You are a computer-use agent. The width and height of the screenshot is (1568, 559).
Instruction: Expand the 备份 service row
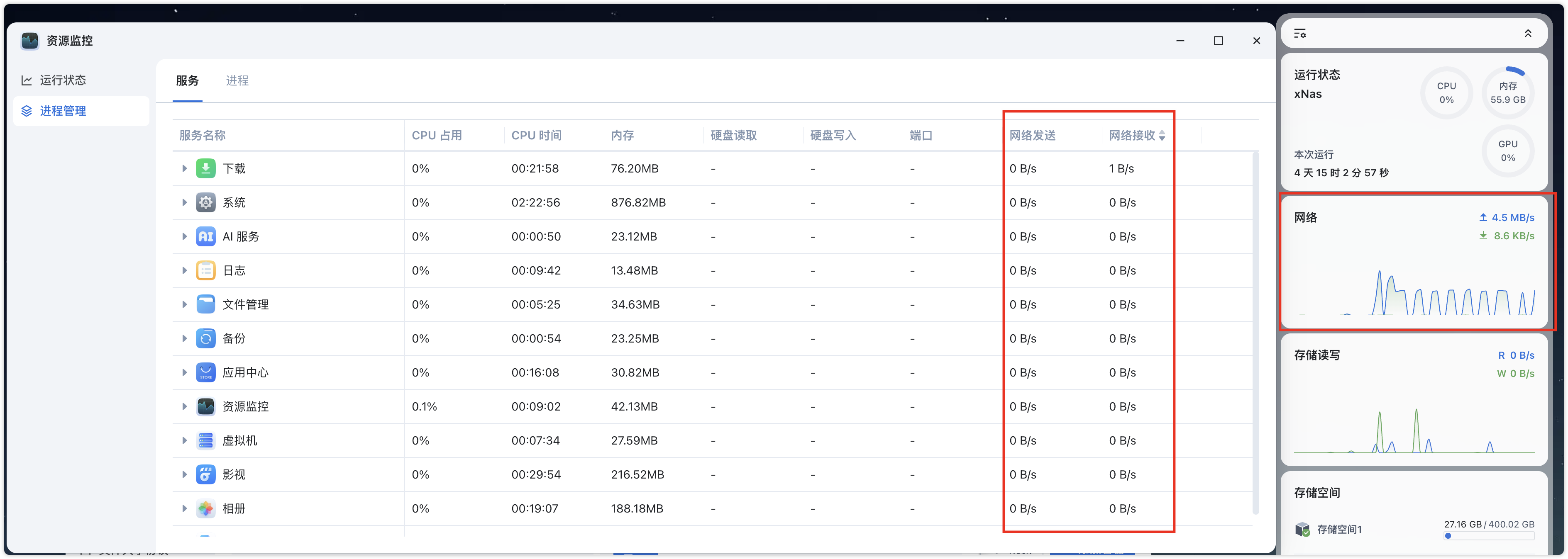pyautogui.click(x=184, y=338)
